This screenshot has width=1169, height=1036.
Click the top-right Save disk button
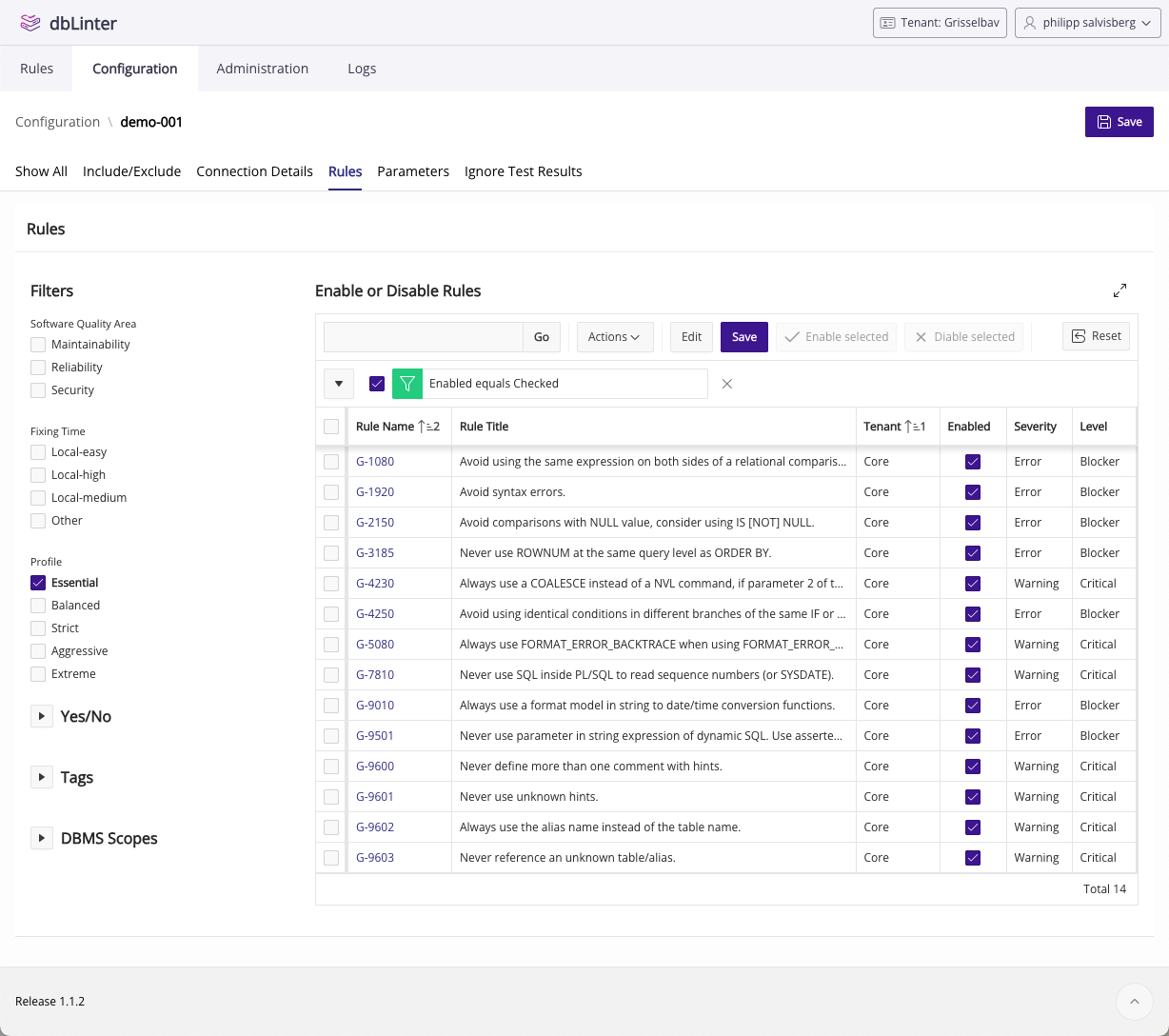[1119, 122]
